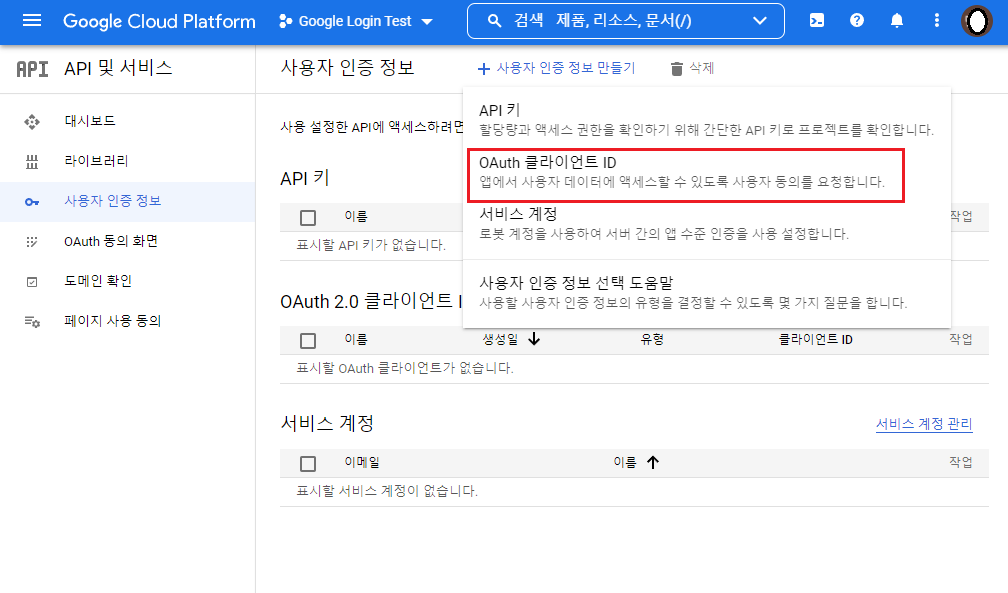Click the 표시할 API 키가 없습니다 message

370,245
